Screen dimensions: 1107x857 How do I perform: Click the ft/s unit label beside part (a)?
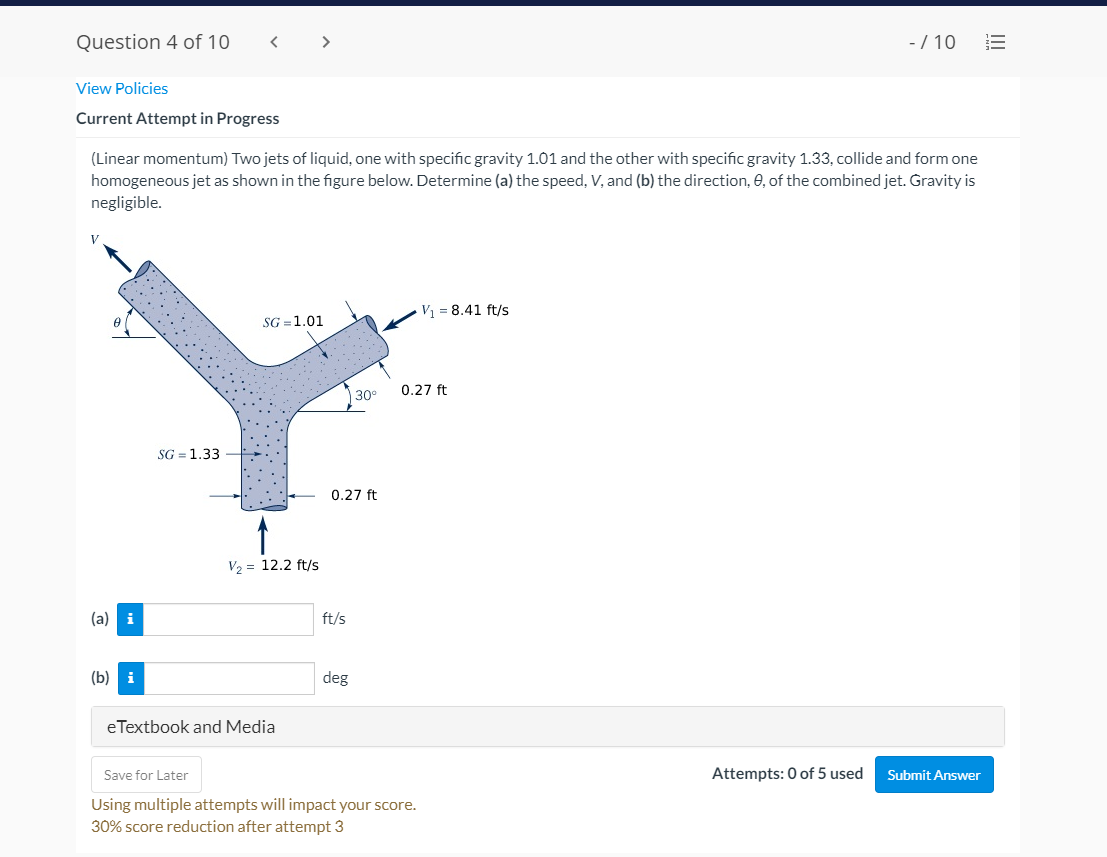pyautogui.click(x=333, y=619)
